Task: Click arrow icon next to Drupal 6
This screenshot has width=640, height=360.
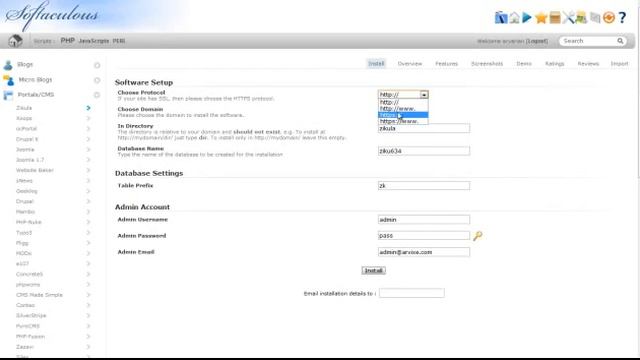Action: point(88,139)
